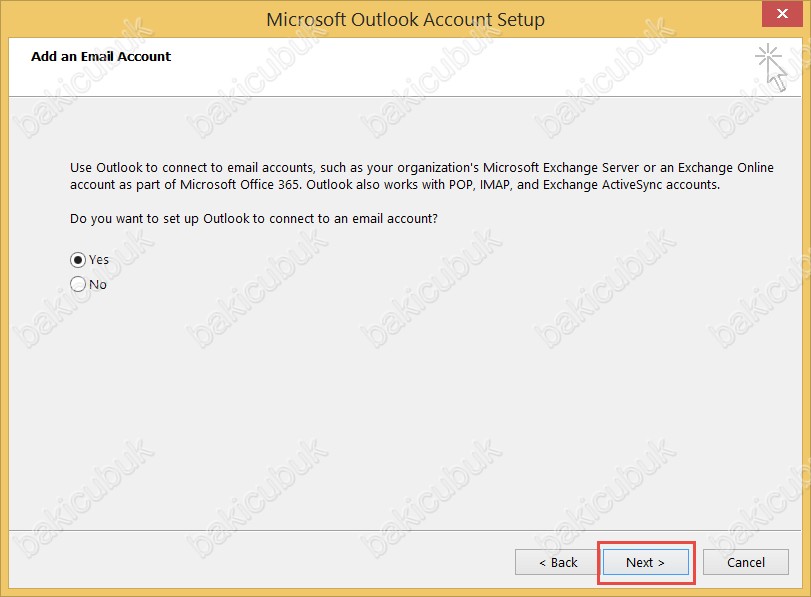
Task: Close the Microsoft Outlook Account Setup window
Action: 783,13
